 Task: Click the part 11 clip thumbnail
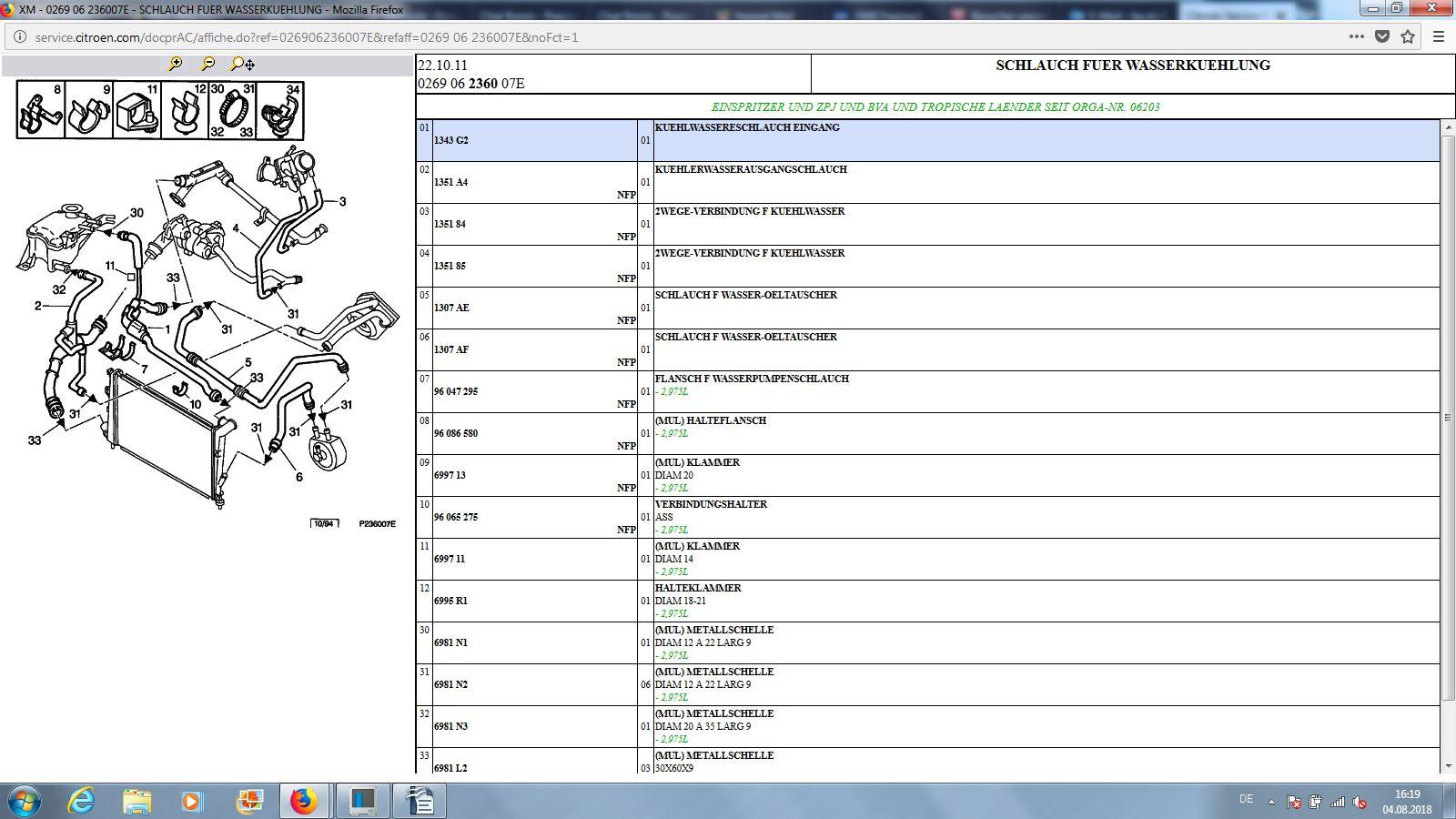point(137,110)
